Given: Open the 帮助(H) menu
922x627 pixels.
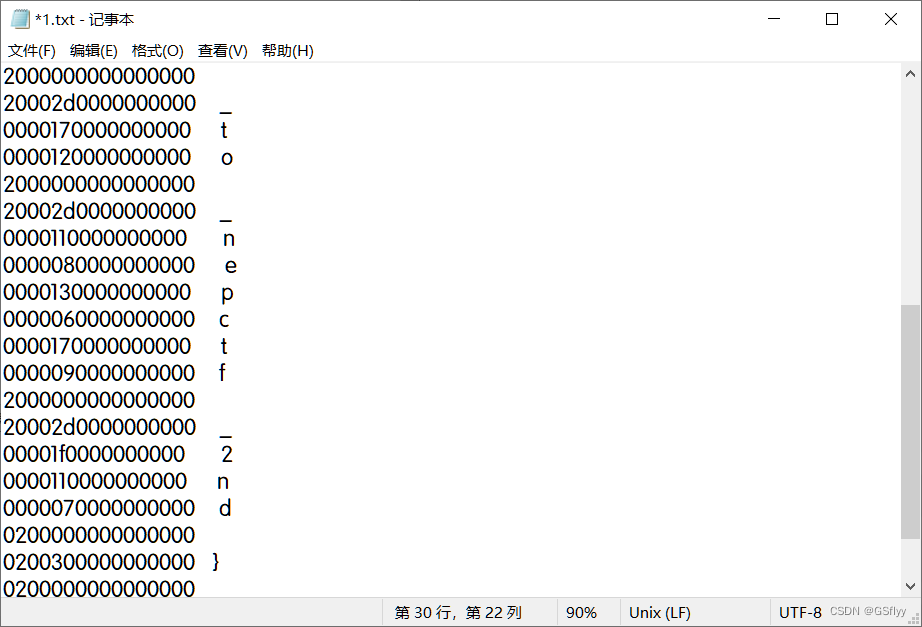Looking at the screenshot, I should tap(287, 50).
